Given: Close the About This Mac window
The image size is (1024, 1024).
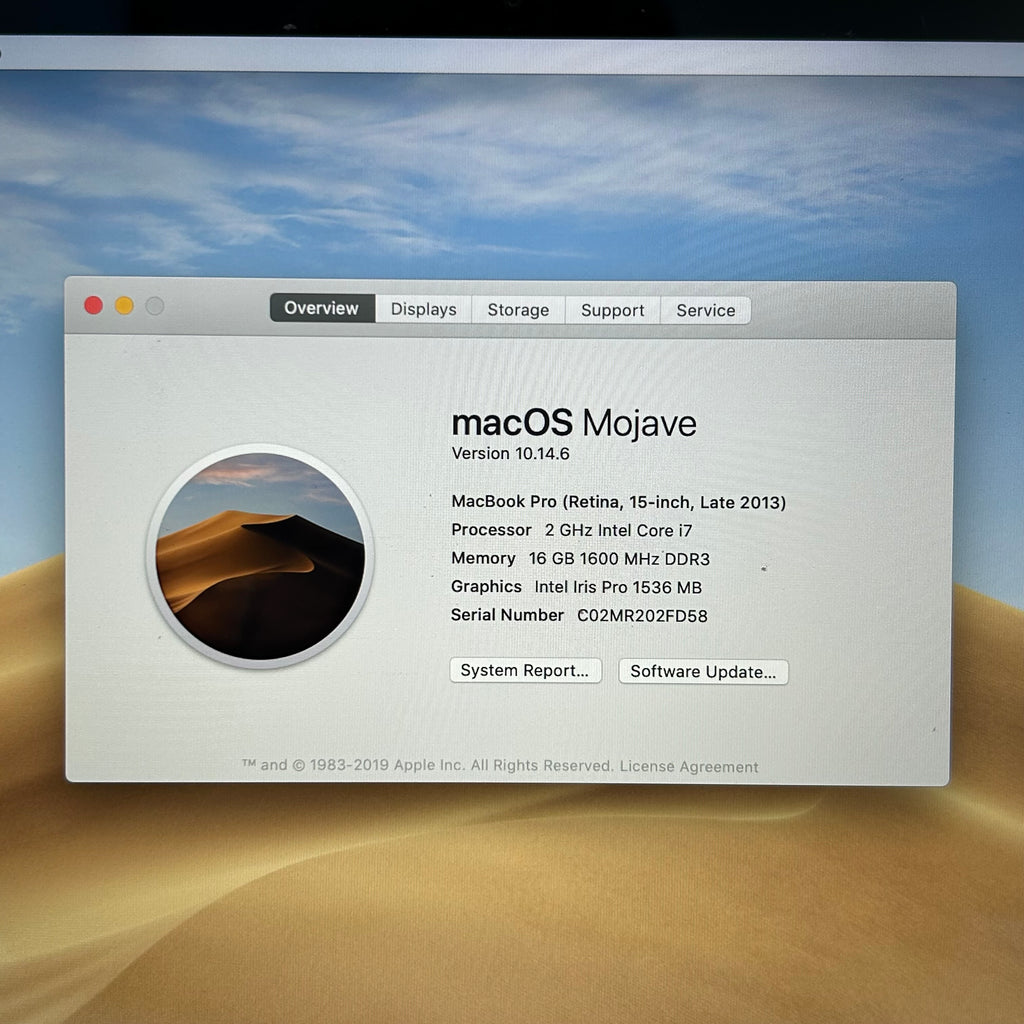Looking at the screenshot, I should point(93,305).
